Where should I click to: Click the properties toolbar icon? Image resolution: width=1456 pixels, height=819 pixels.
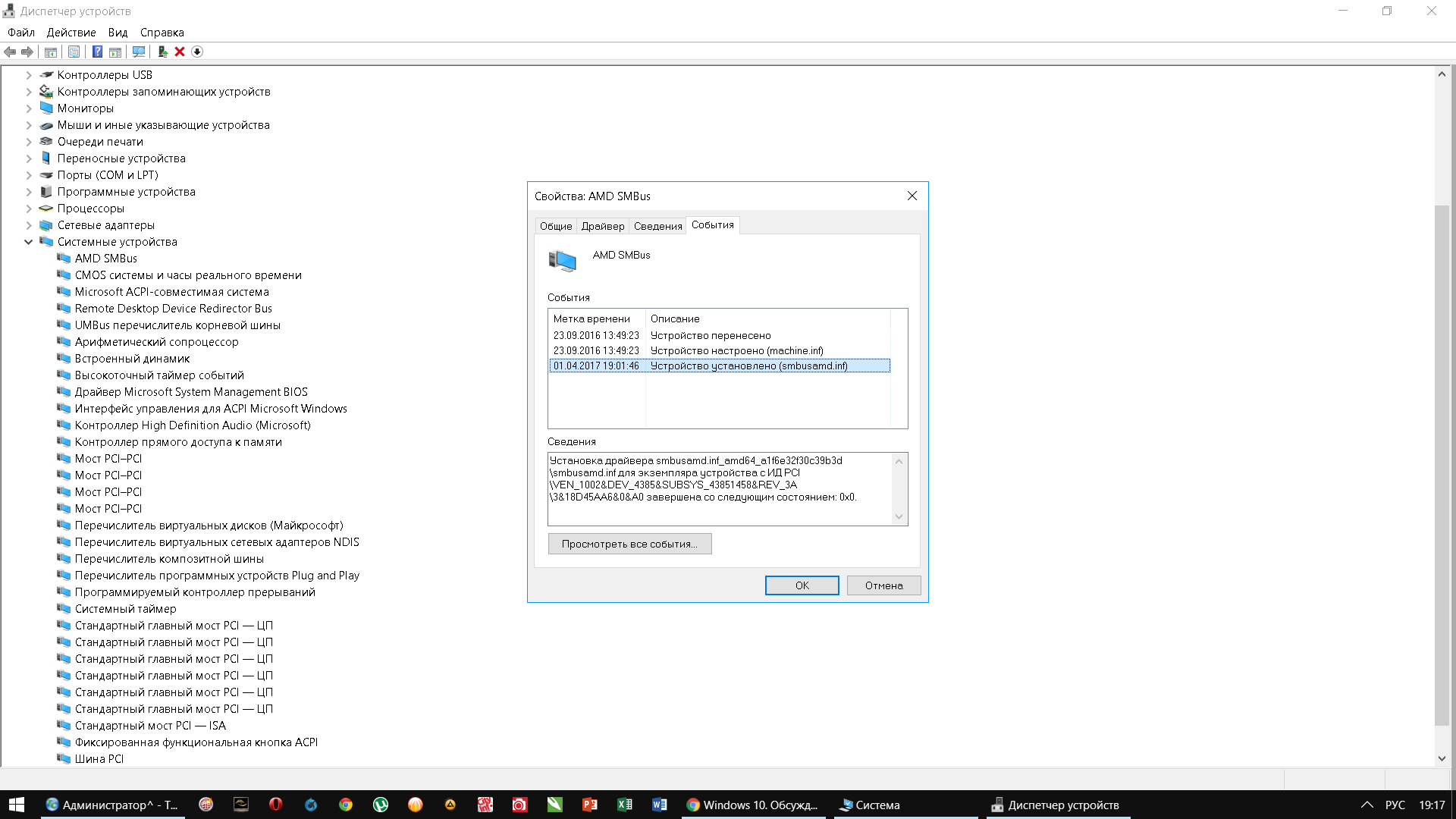click(74, 52)
